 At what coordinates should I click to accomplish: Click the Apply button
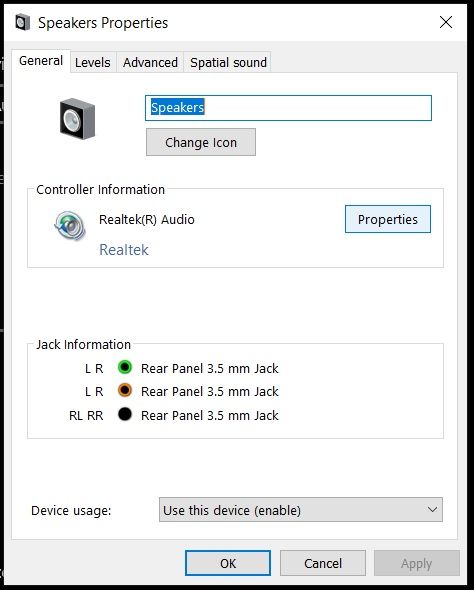(416, 563)
